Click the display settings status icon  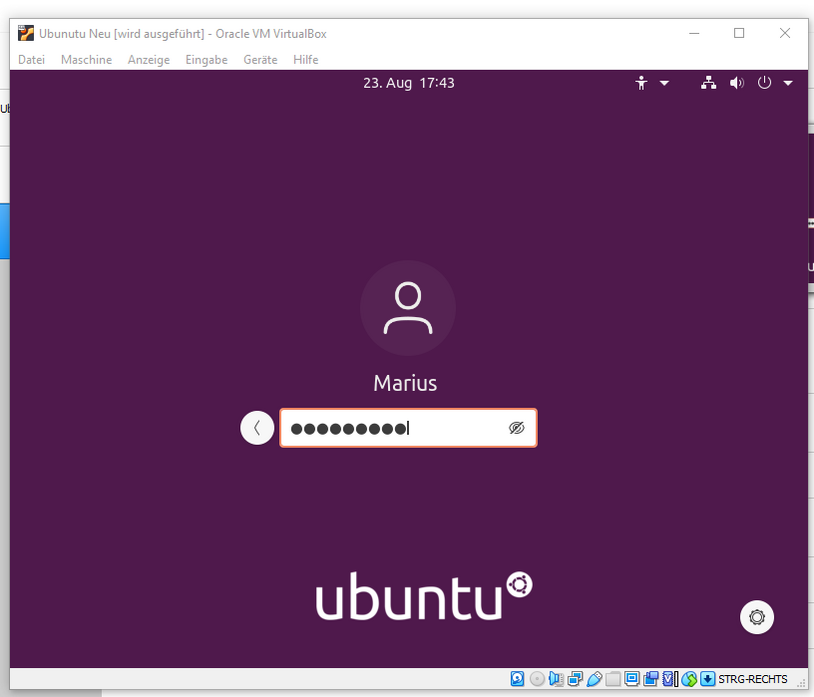click(x=632, y=679)
